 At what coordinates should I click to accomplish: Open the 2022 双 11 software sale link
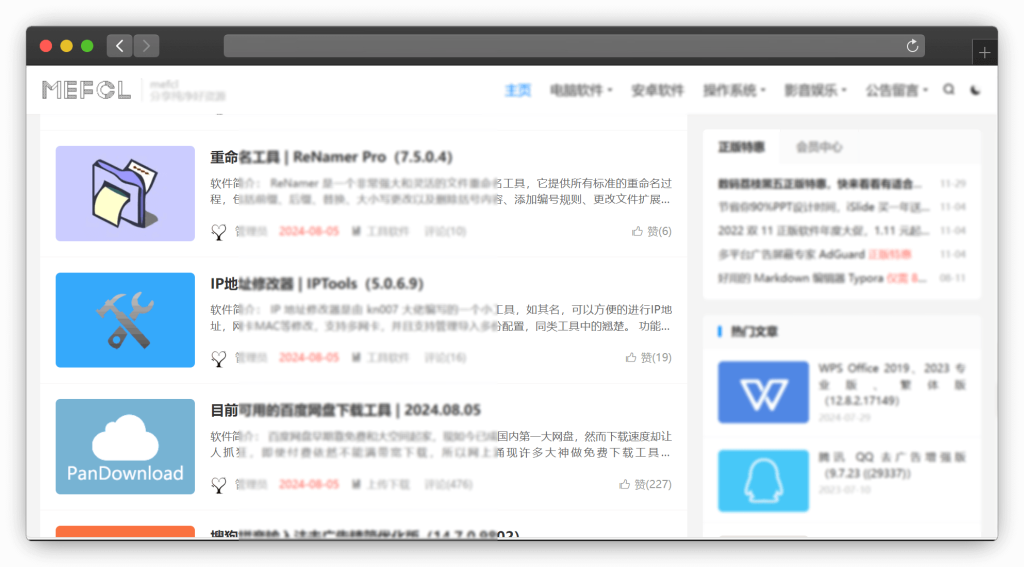click(824, 231)
